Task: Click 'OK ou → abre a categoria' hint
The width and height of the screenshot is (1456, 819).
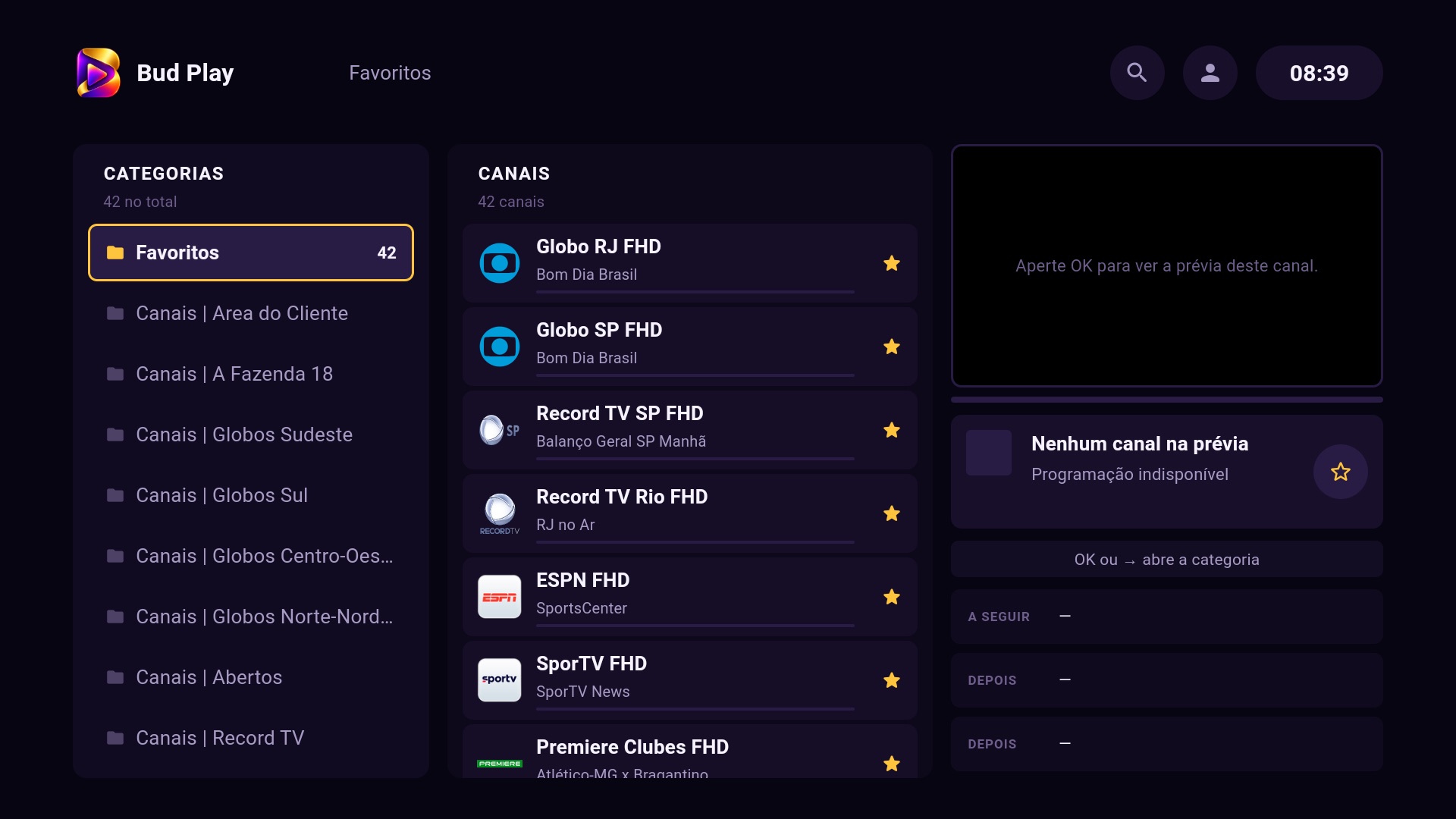Action: (1167, 560)
